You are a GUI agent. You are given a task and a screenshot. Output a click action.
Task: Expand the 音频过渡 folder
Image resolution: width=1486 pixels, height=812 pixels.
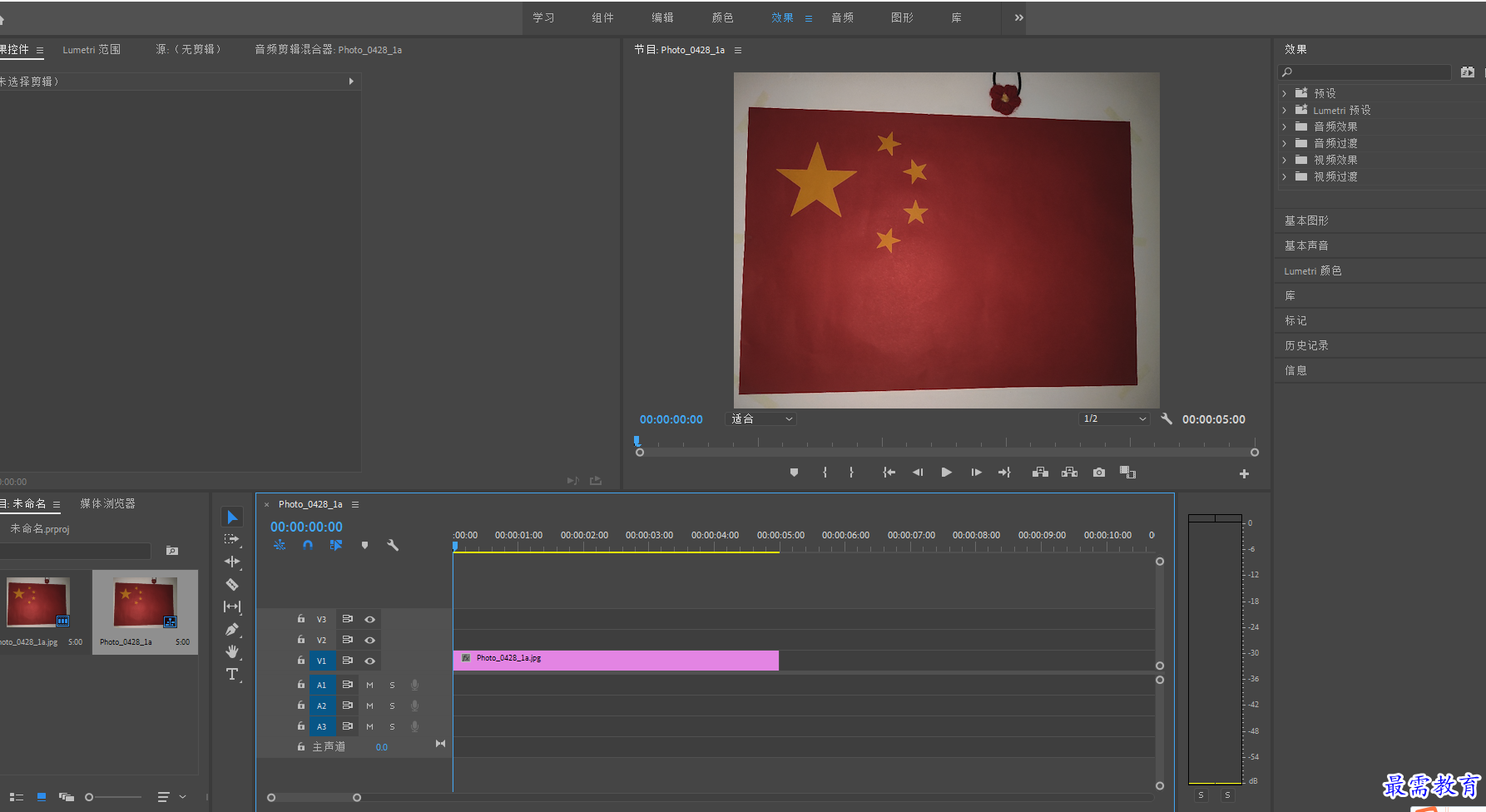[x=1285, y=143]
